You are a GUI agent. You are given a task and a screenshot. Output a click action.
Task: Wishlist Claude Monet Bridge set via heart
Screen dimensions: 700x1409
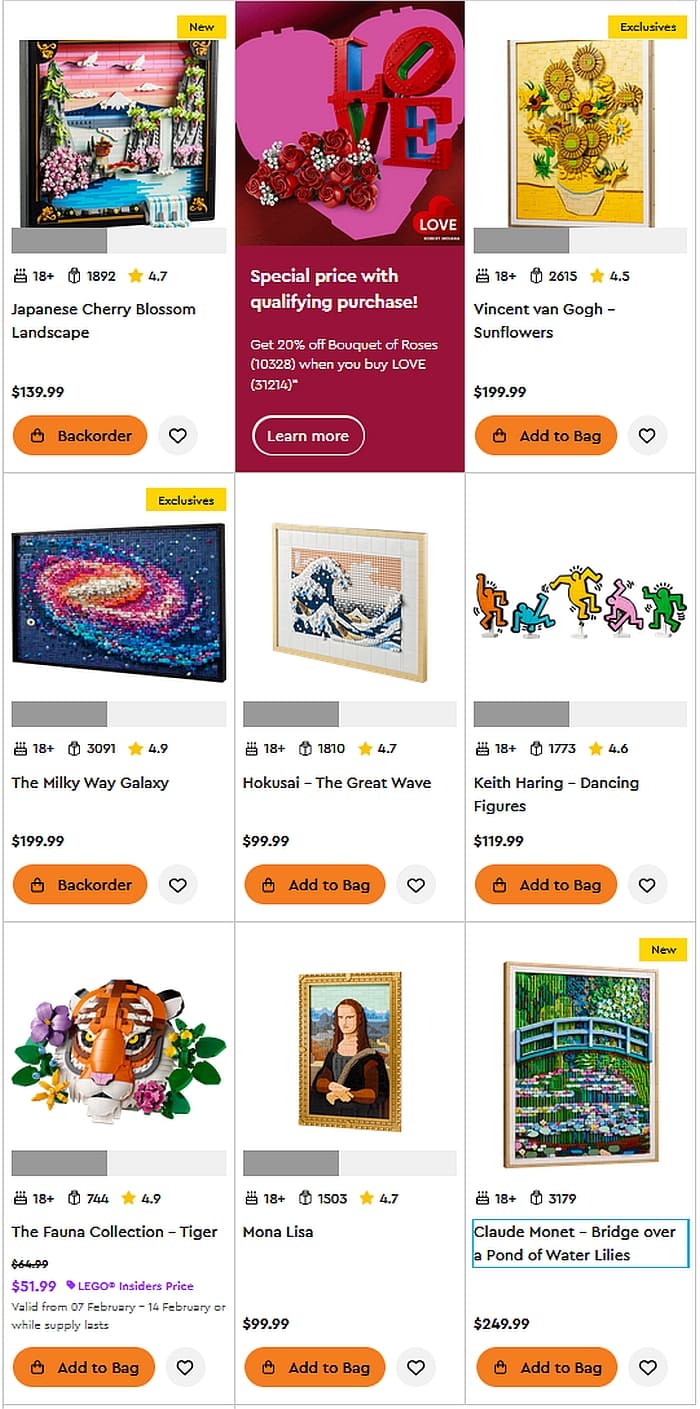[x=647, y=1367]
